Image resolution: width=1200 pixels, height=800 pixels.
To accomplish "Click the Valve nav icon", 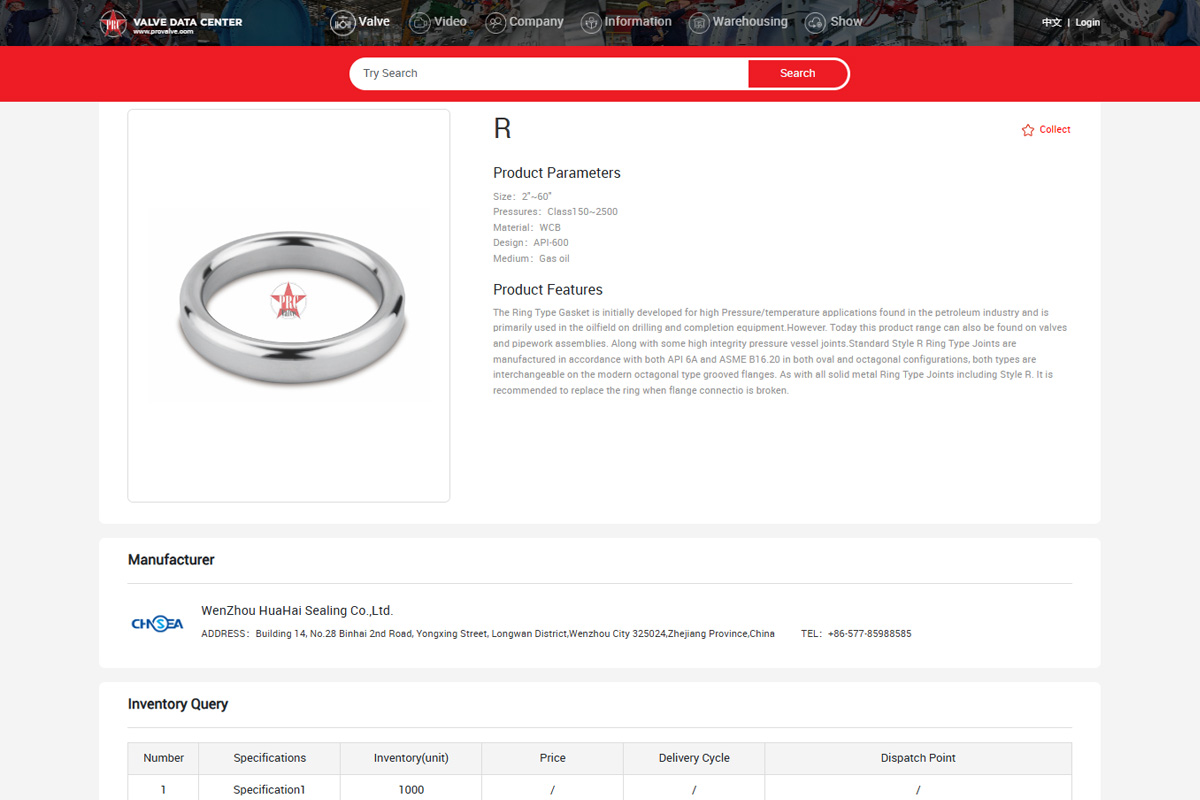I will [343, 22].
